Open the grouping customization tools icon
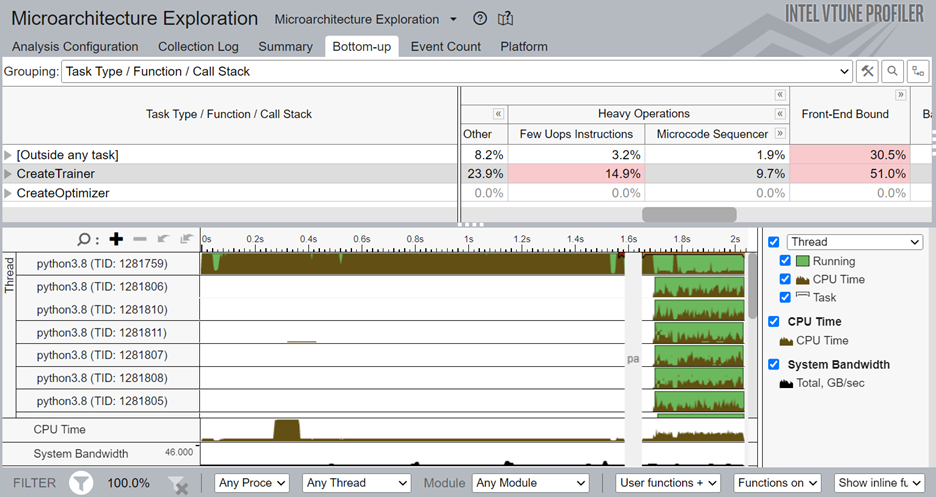This screenshot has height=497, width=936. coord(867,71)
